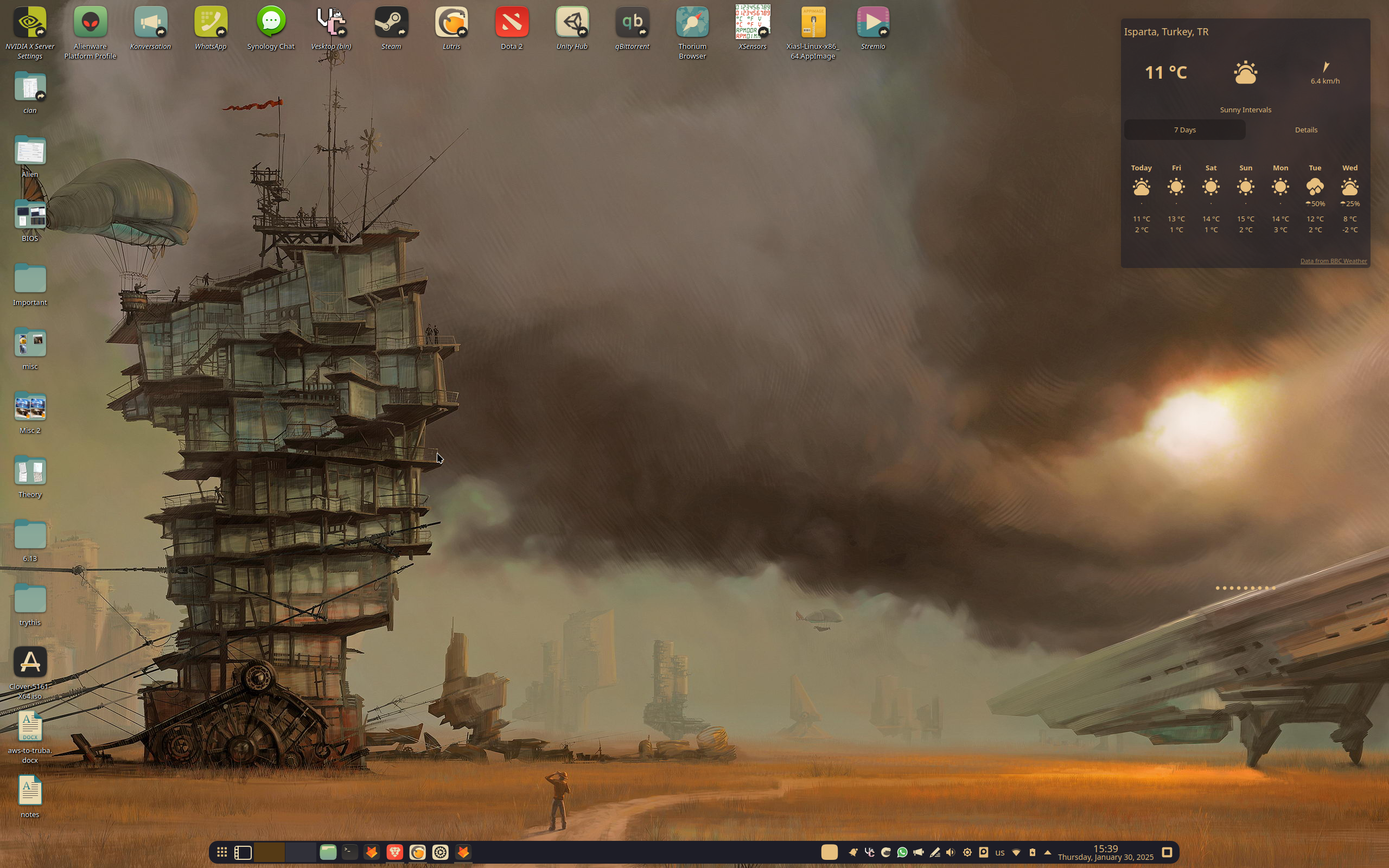This screenshot has width=1389, height=868.
Task: Start Dota 2 from desktop icon
Action: coord(512,28)
